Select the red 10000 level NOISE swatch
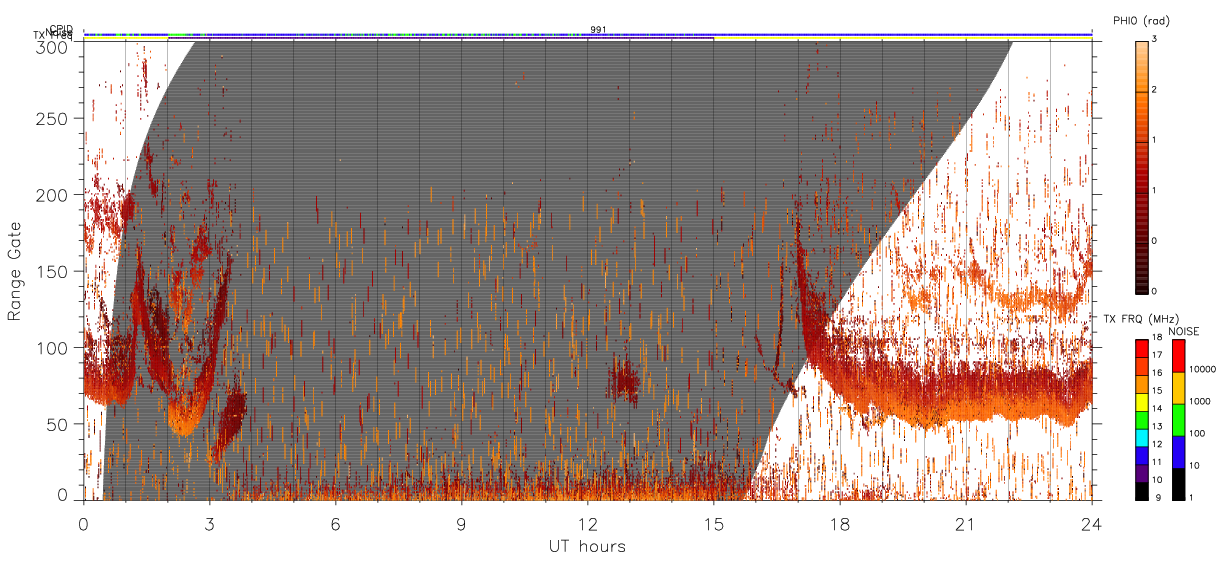1228x567 pixels. [x=1179, y=356]
